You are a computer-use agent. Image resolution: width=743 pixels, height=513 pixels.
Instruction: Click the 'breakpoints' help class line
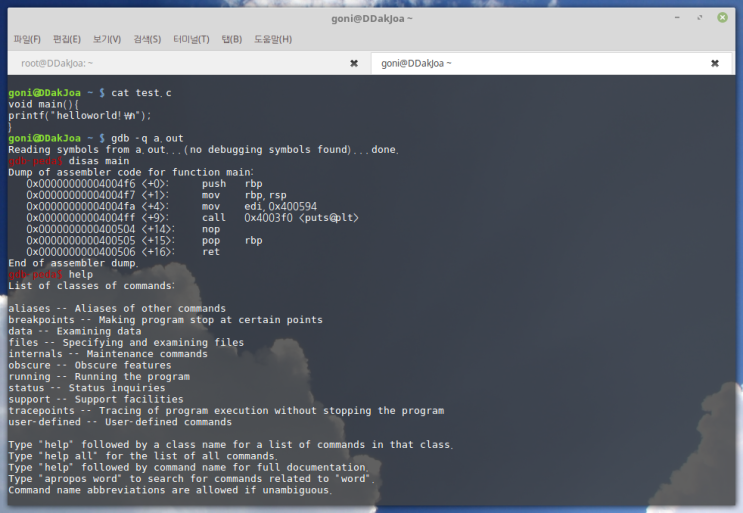tap(165, 320)
